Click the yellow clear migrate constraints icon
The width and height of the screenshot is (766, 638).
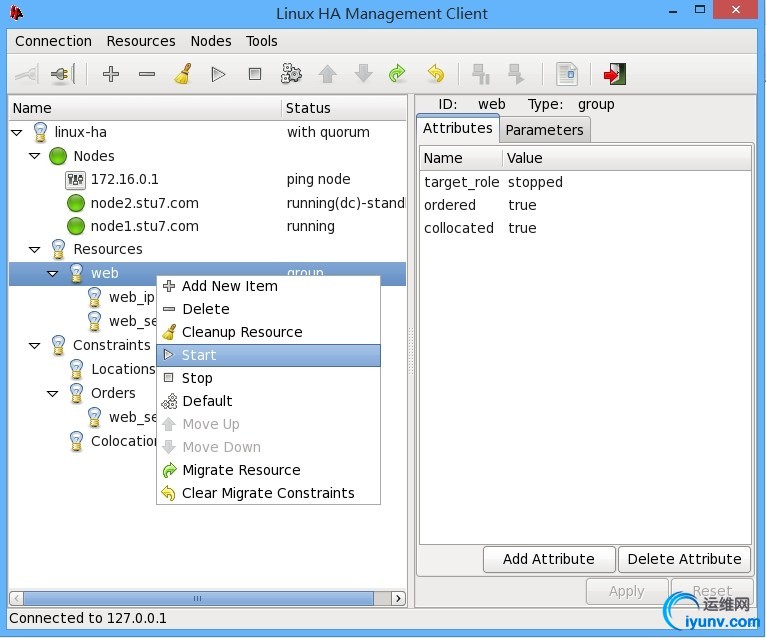point(435,74)
